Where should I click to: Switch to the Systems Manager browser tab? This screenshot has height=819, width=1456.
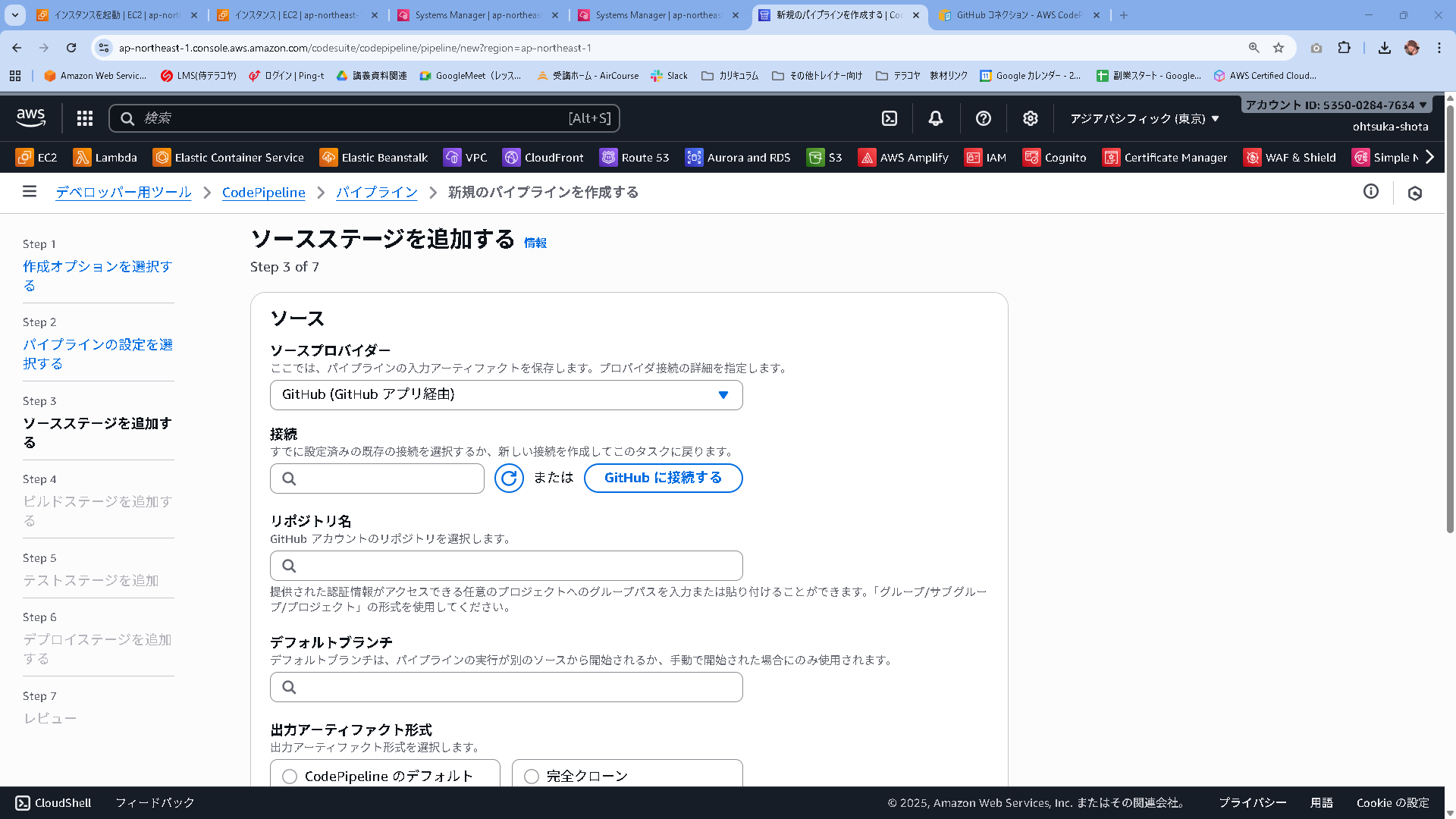(478, 15)
